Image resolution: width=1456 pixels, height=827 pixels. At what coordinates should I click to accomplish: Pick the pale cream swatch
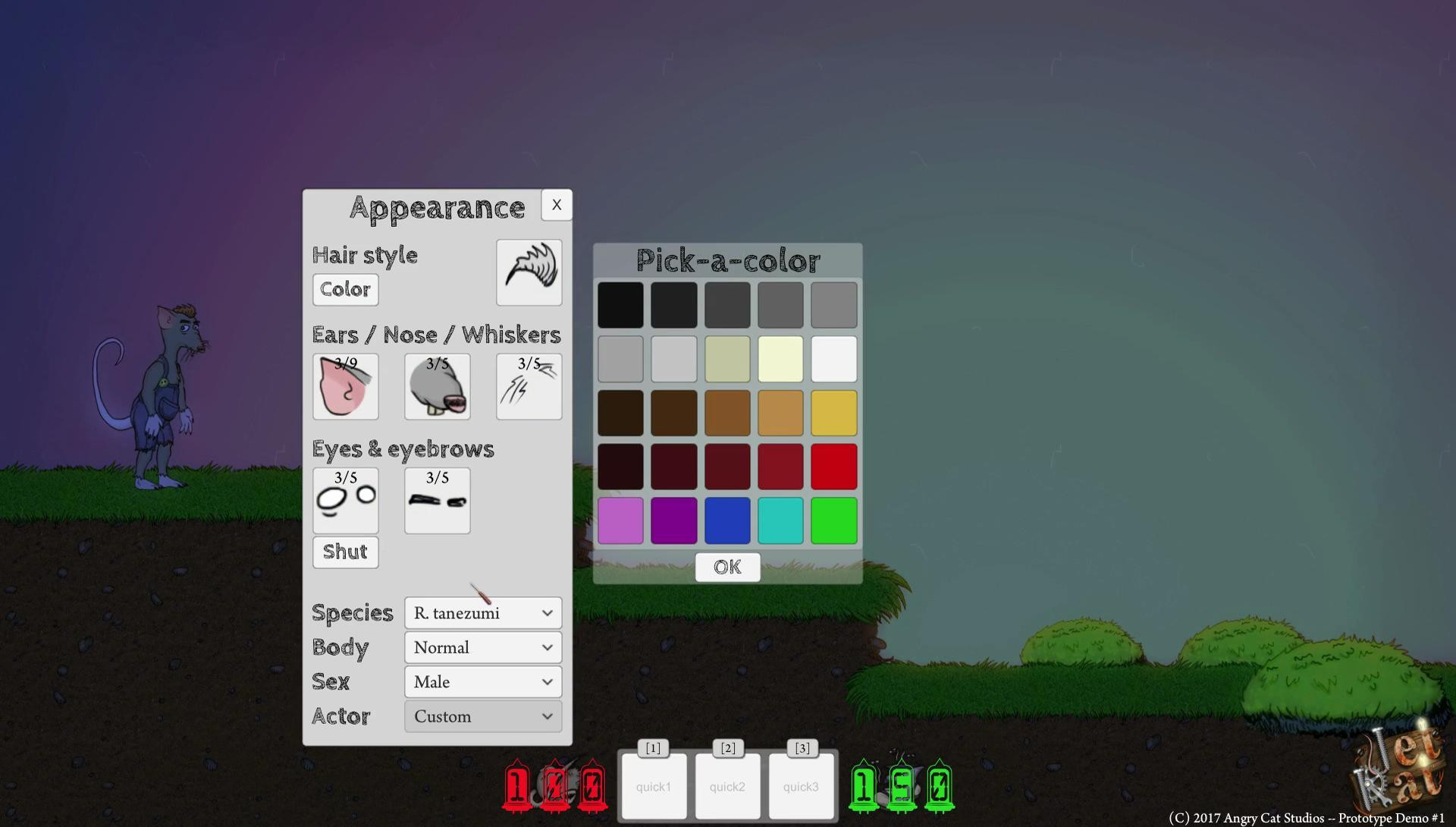pos(780,359)
